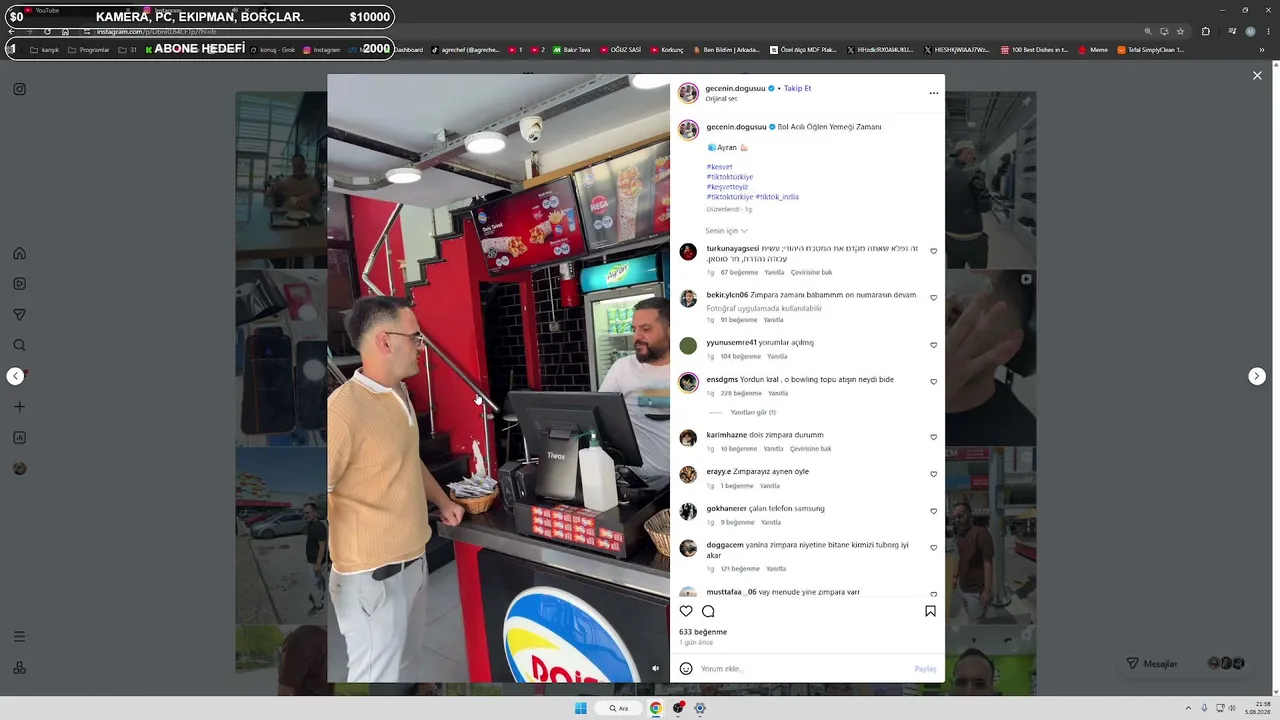The image size is (1280, 720).
Task: Click the Create plus icon in sidebar
Action: (x=19, y=407)
